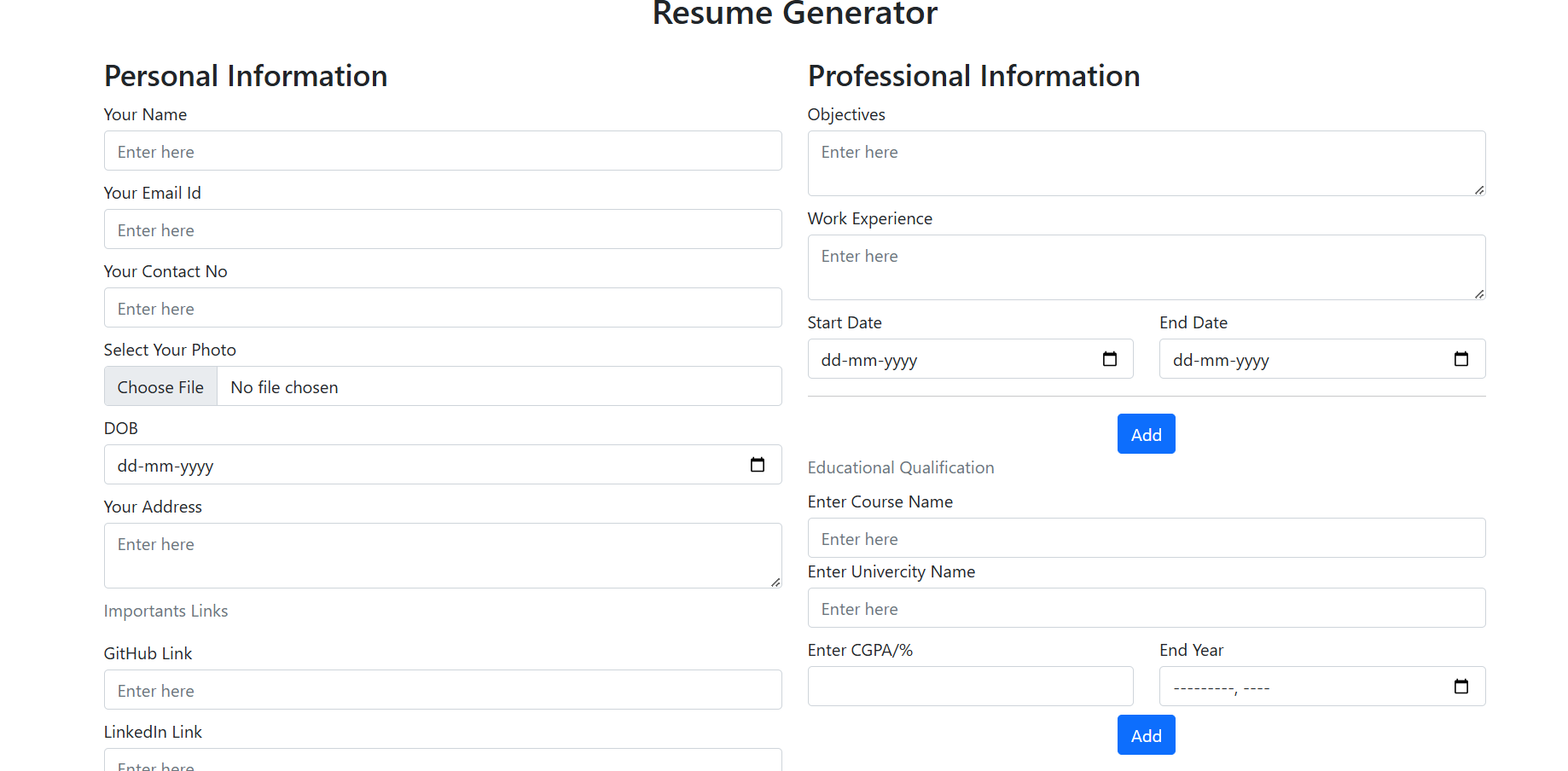Open the DOB calendar picker icon

point(757,465)
